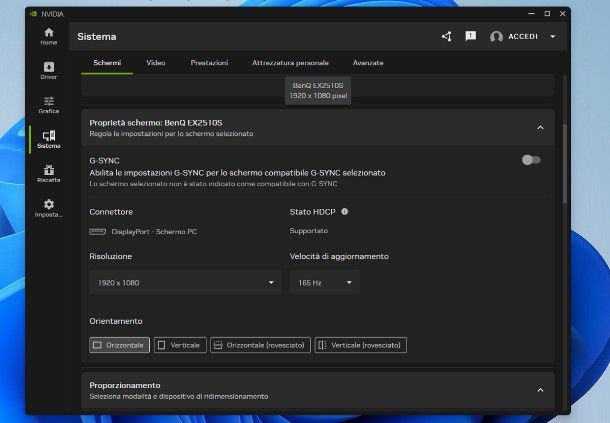Click the Velocità di aggiornamento label
Screen dimensions: 610x423
pyautogui.click(x=339, y=256)
